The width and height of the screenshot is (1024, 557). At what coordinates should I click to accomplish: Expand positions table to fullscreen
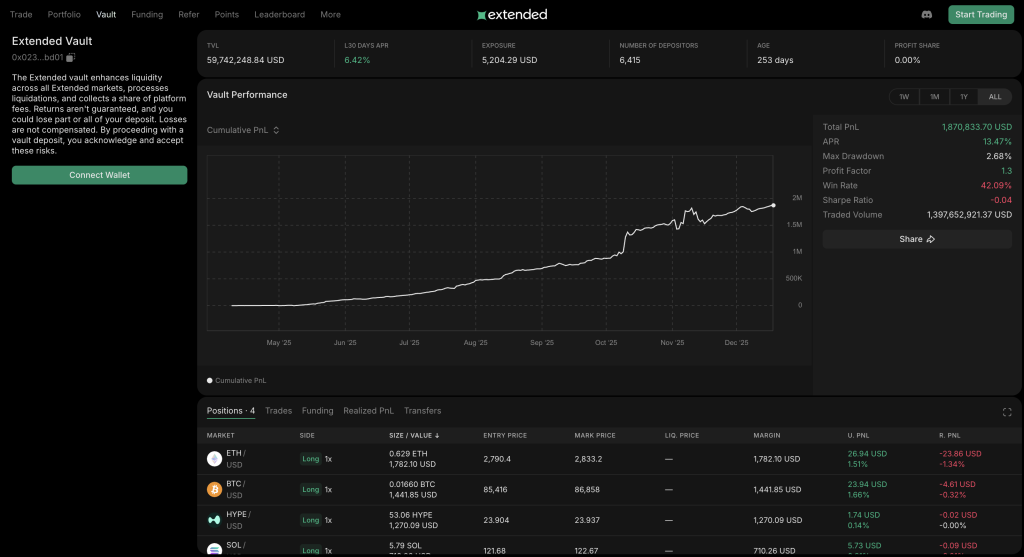tap(1006, 412)
